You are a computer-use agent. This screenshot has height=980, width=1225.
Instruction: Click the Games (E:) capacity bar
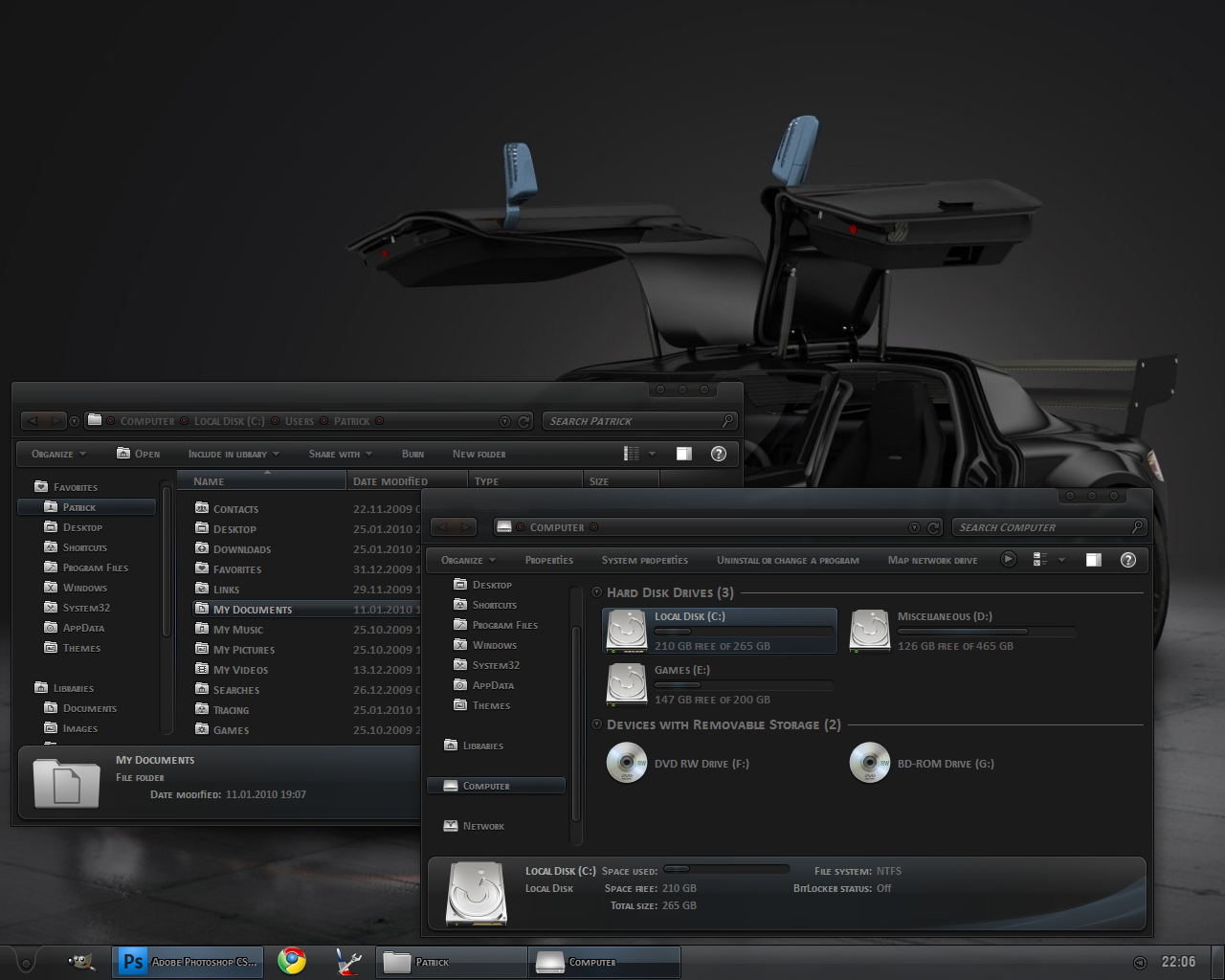743,685
